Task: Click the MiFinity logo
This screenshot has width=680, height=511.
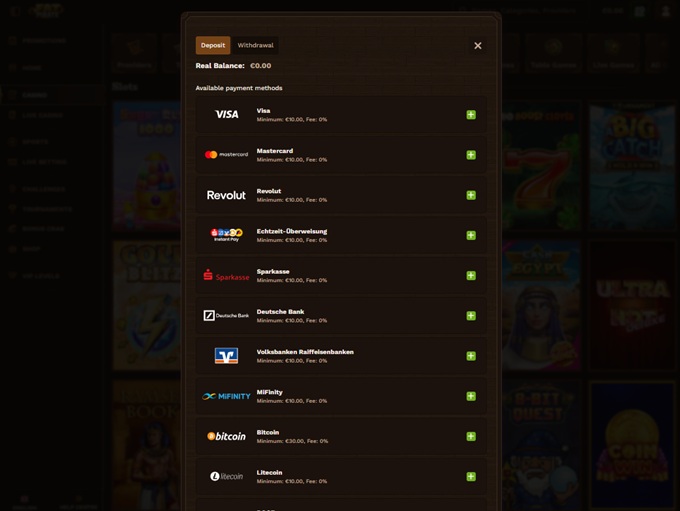Action: click(x=226, y=396)
